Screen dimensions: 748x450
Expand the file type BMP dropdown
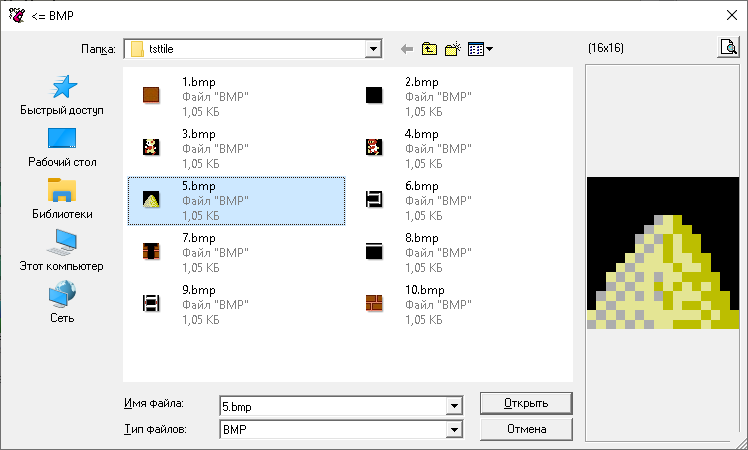[x=454, y=429]
